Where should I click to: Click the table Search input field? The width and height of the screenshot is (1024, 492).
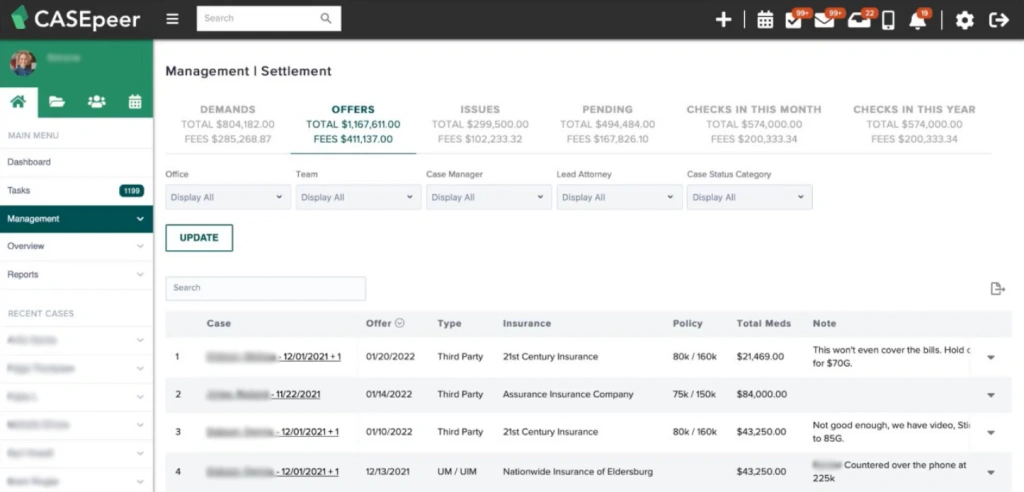pos(266,288)
